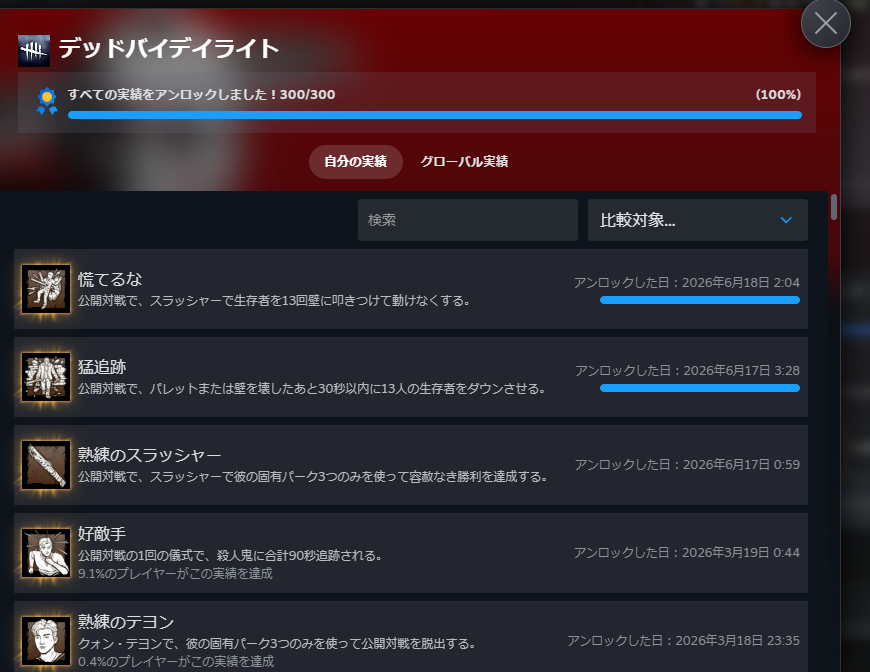
Task: Click the デッドバイデイライト title text
Action: (x=169, y=49)
